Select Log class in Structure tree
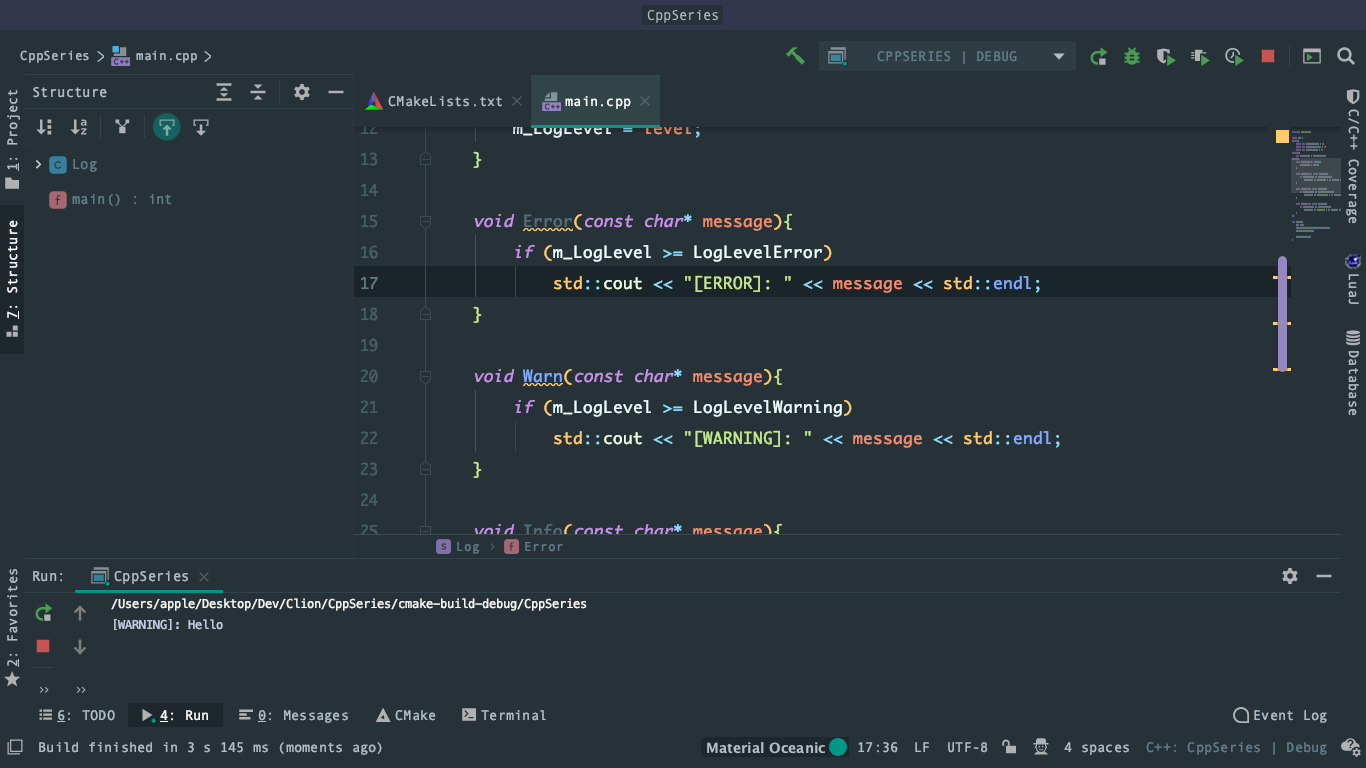 (73, 164)
